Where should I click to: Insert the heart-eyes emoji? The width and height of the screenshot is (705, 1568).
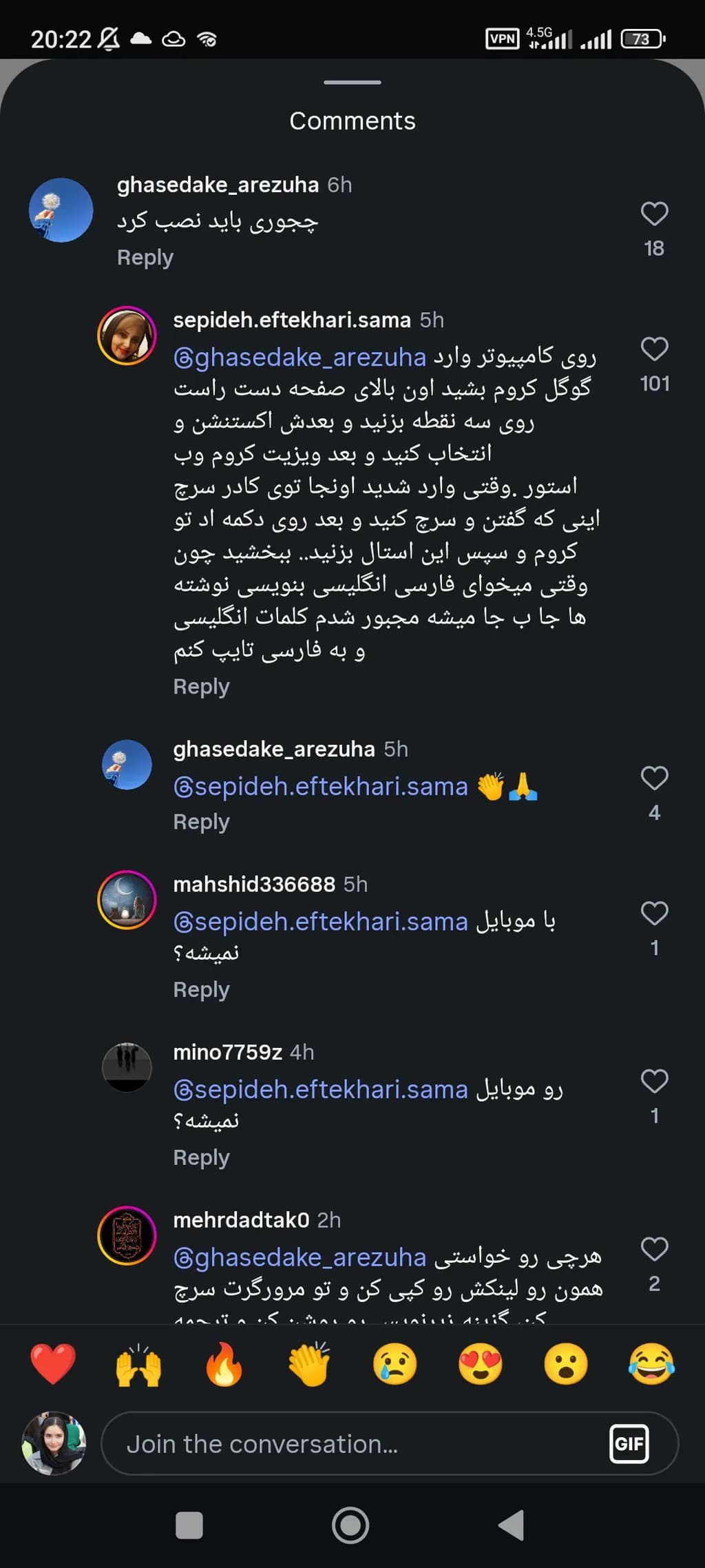click(x=481, y=1364)
